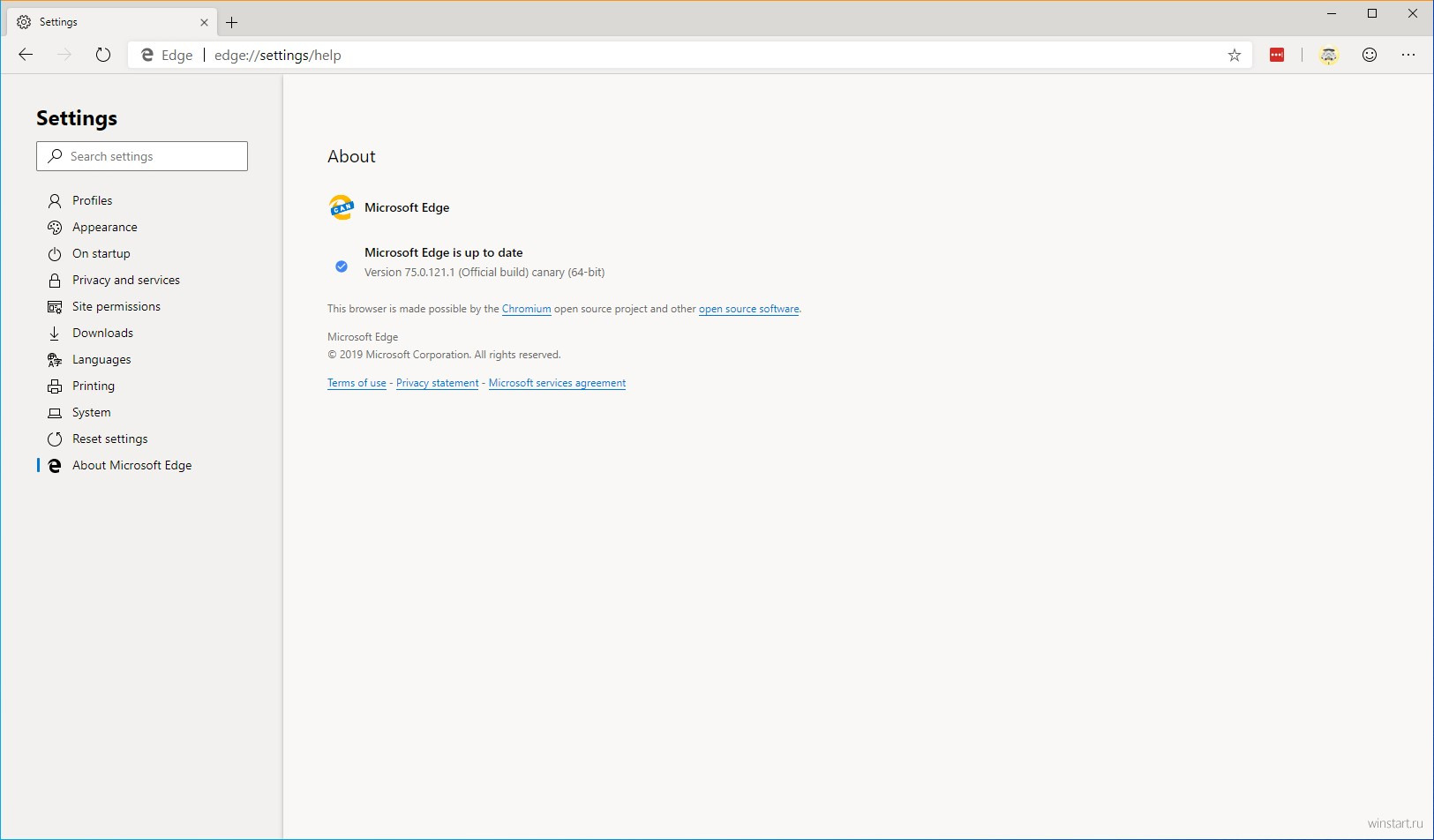Select the Settings tab
Image resolution: width=1434 pixels, height=840 pixels.
(x=110, y=22)
